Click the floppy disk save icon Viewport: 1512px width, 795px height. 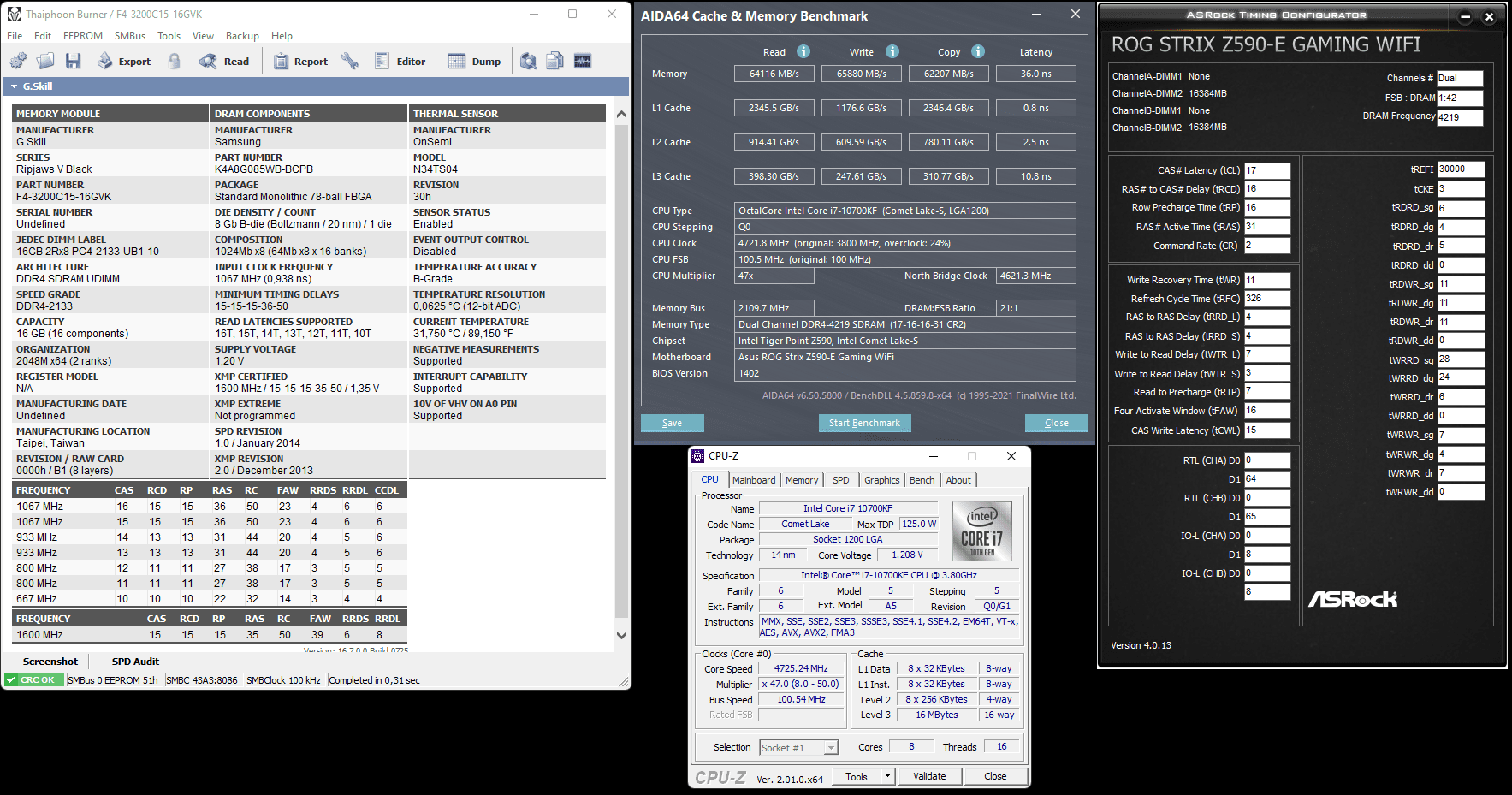point(74,61)
